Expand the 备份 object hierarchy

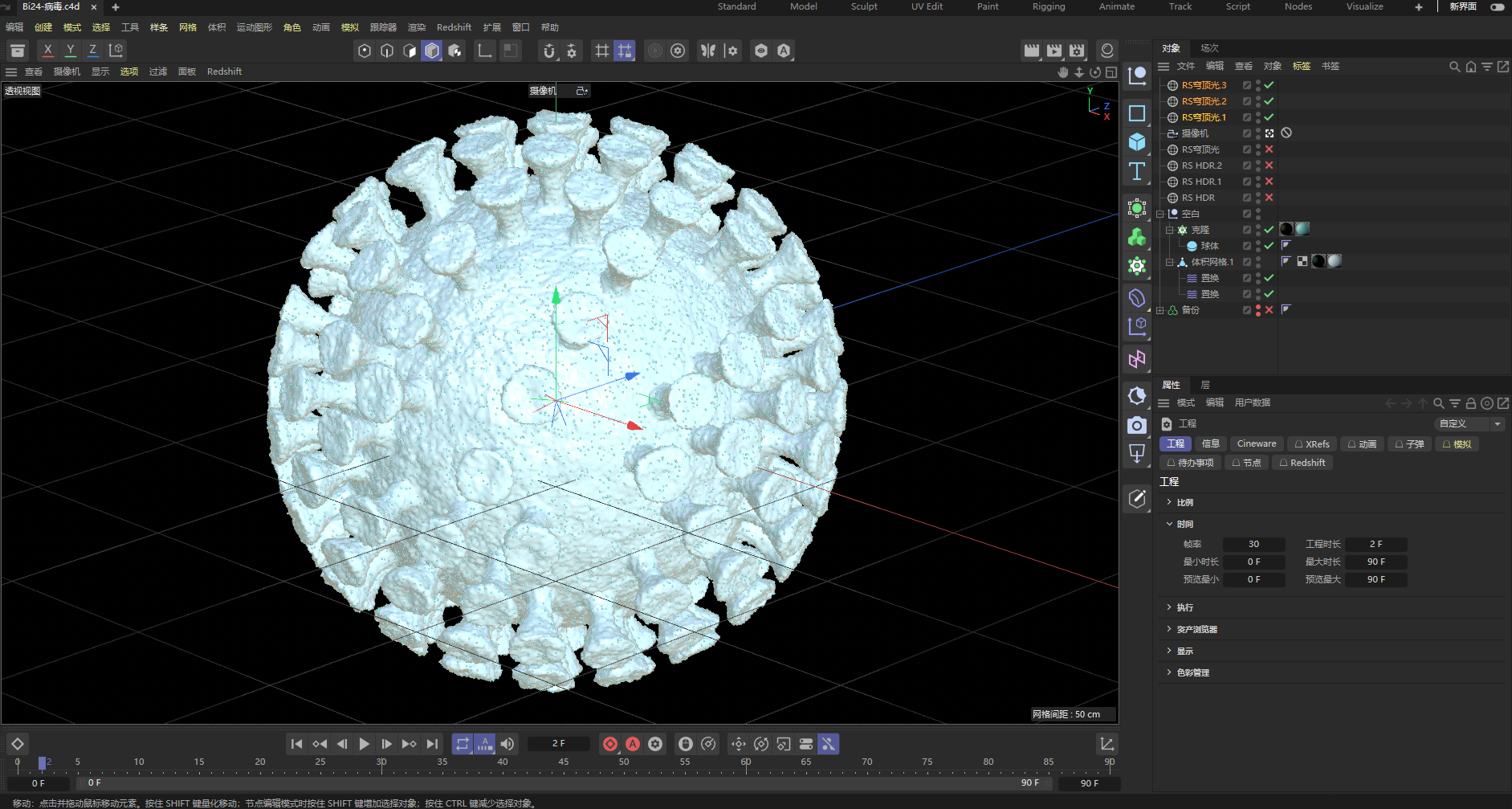pyautogui.click(x=1160, y=310)
